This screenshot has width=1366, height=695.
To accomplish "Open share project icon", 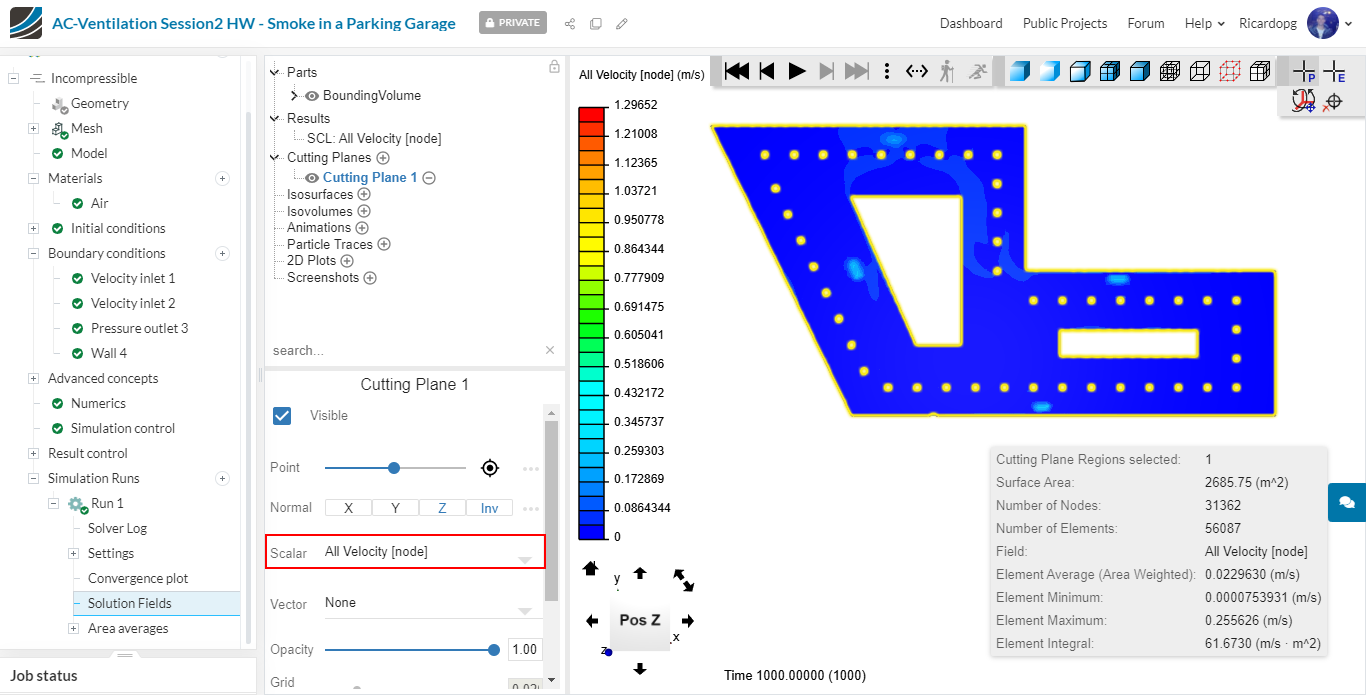I will coord(570,23).
